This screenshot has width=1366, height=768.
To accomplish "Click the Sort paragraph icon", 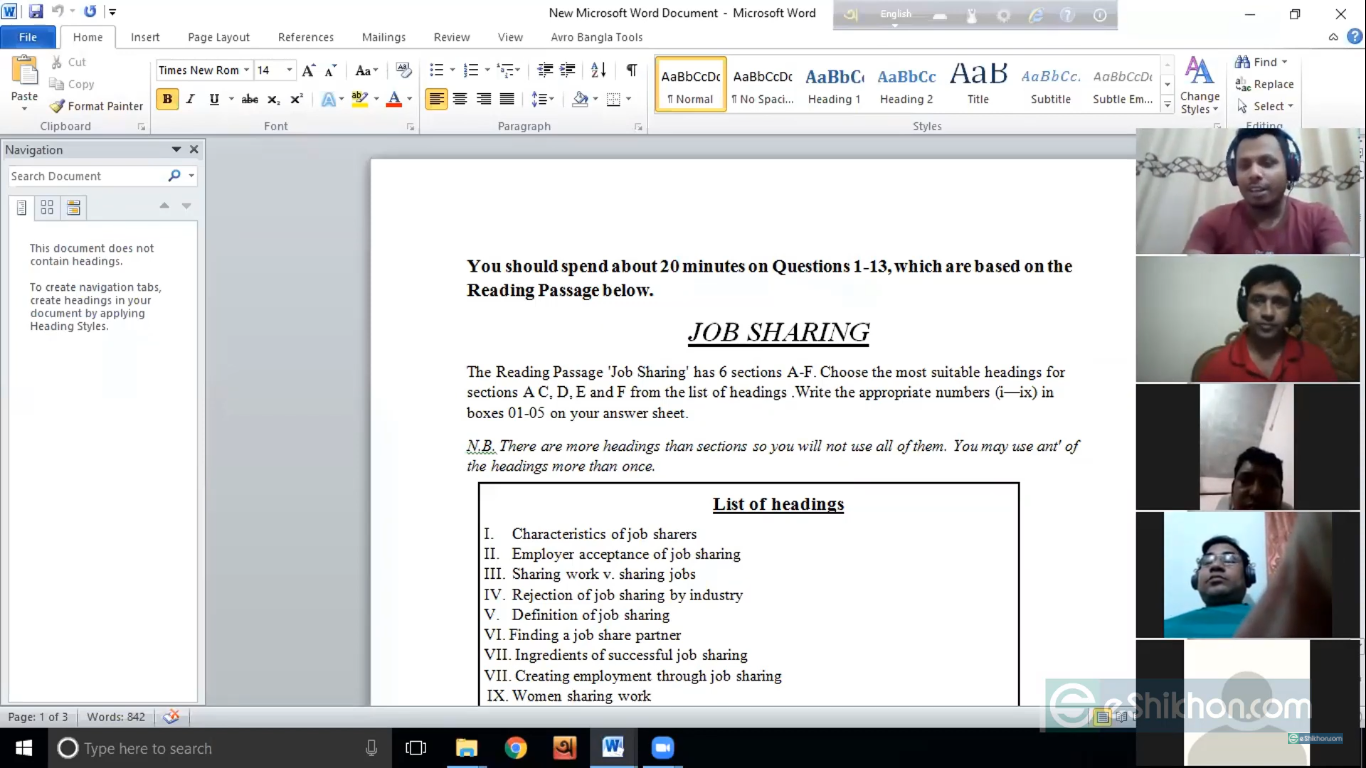I will pos(598,70).
